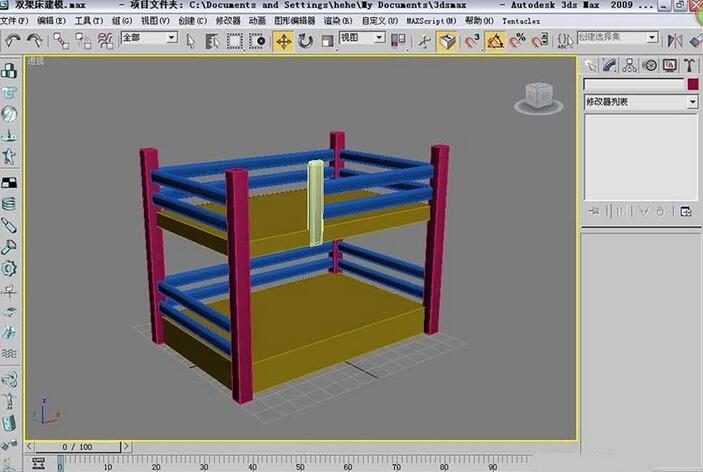
Task: Pick the Select Object arrow tool
Action: [x=191, y=41]
